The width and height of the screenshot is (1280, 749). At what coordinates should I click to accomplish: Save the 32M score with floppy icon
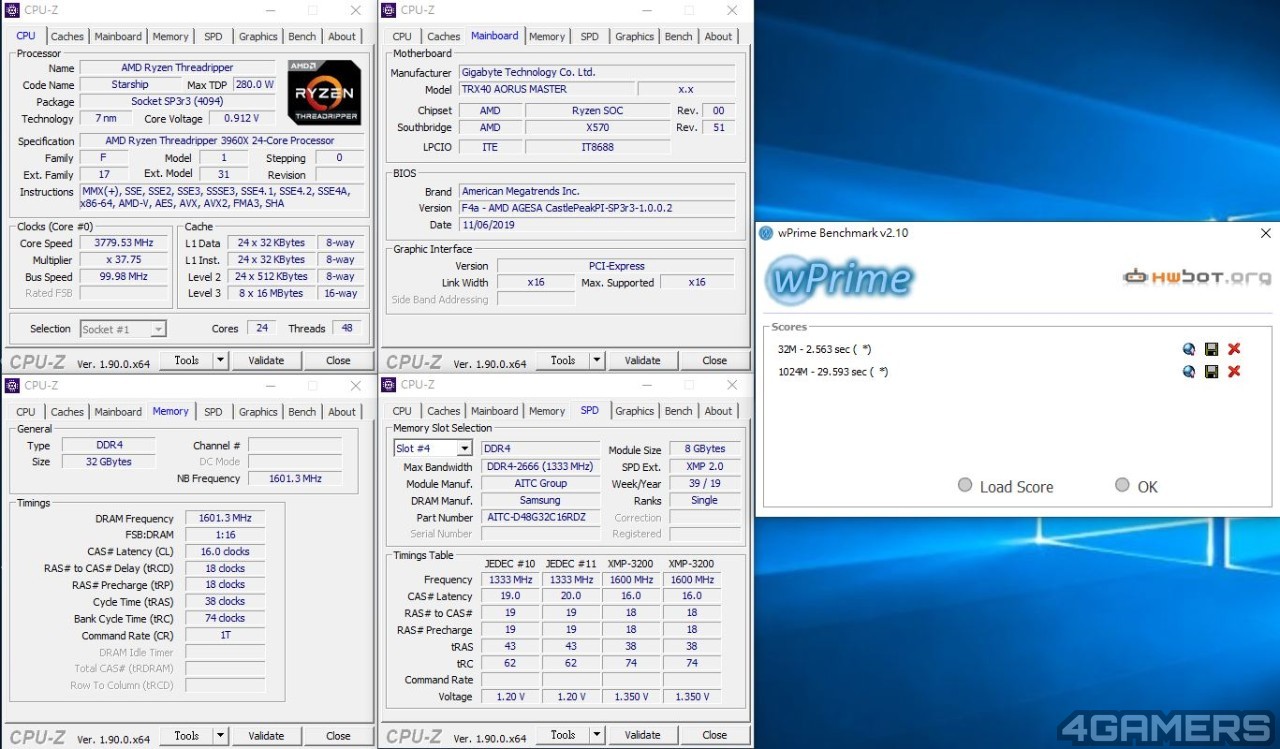point(1211,349)
